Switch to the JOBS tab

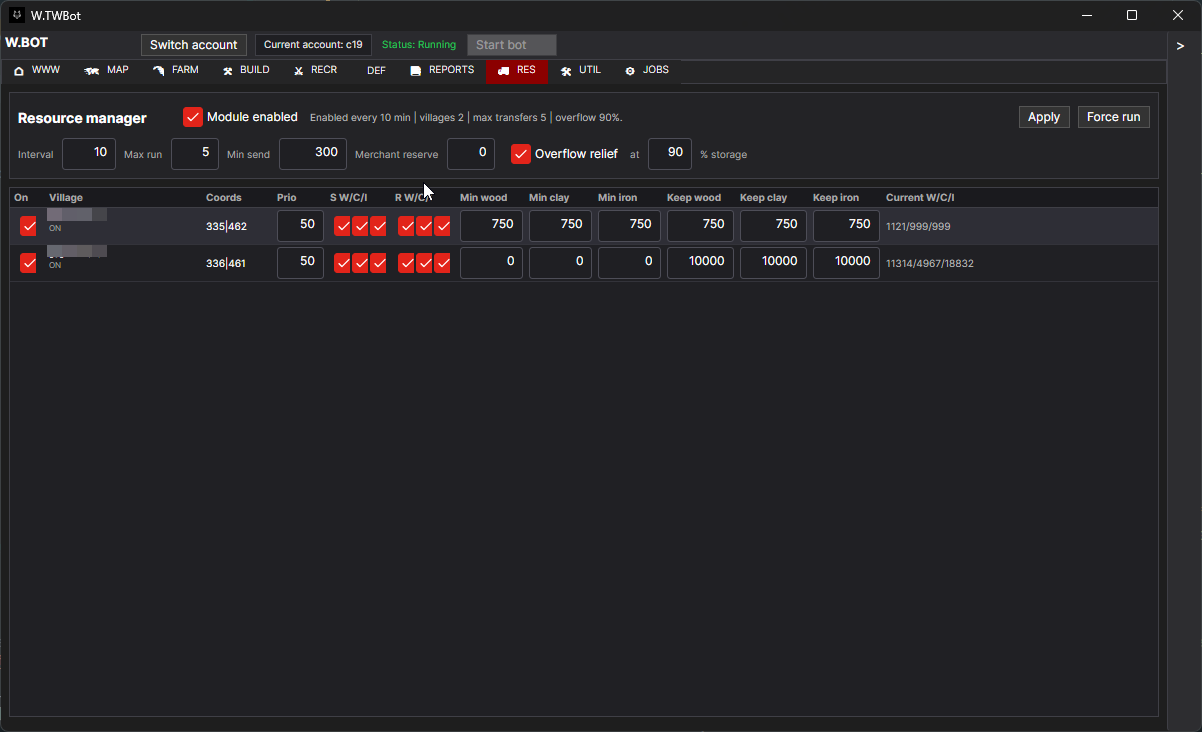pos(647,71)
